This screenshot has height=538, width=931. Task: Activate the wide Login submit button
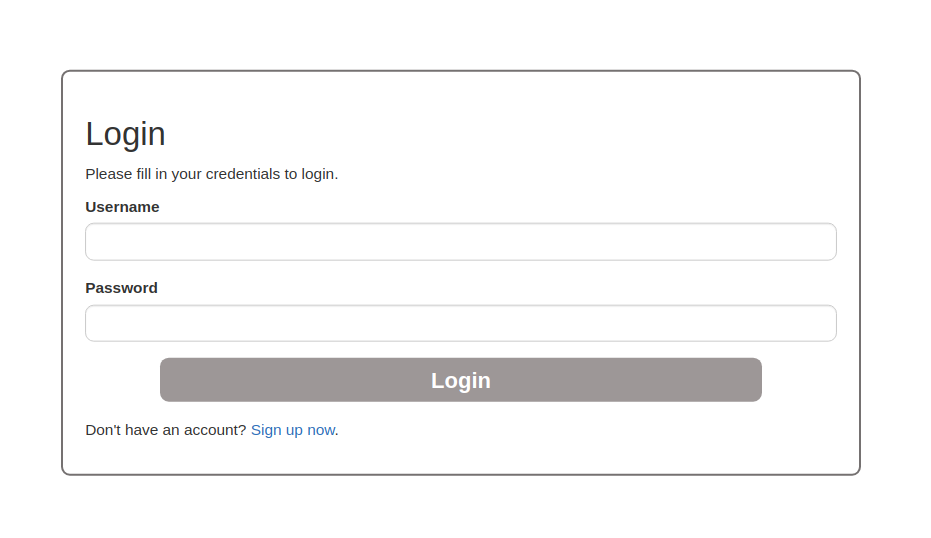[x=461, y=380]
